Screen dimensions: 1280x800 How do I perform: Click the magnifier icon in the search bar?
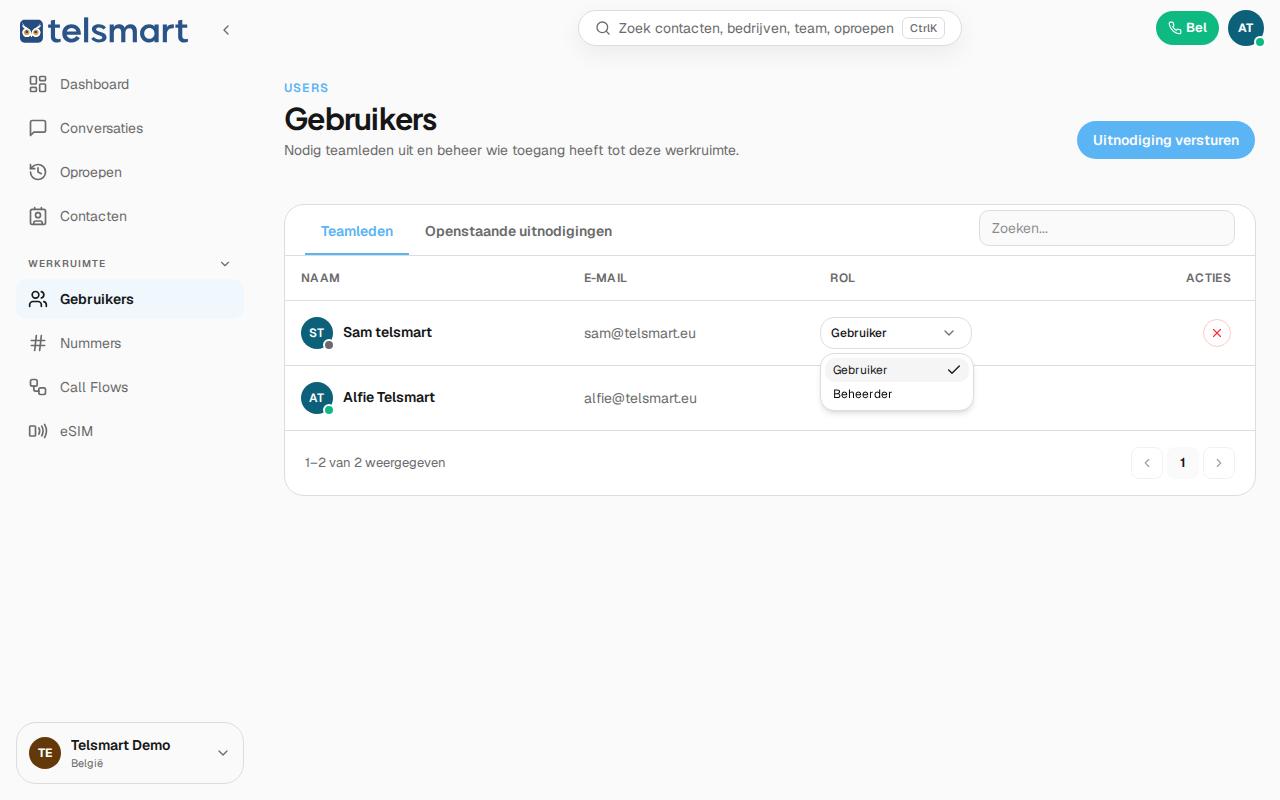point(603,28)
